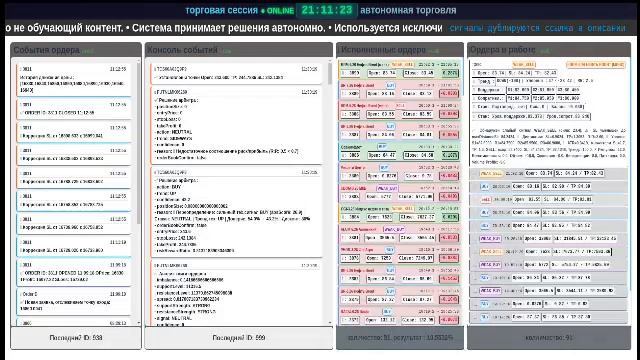Click the Консоль событий scrollbar down arrow

[x=330, y=322]
